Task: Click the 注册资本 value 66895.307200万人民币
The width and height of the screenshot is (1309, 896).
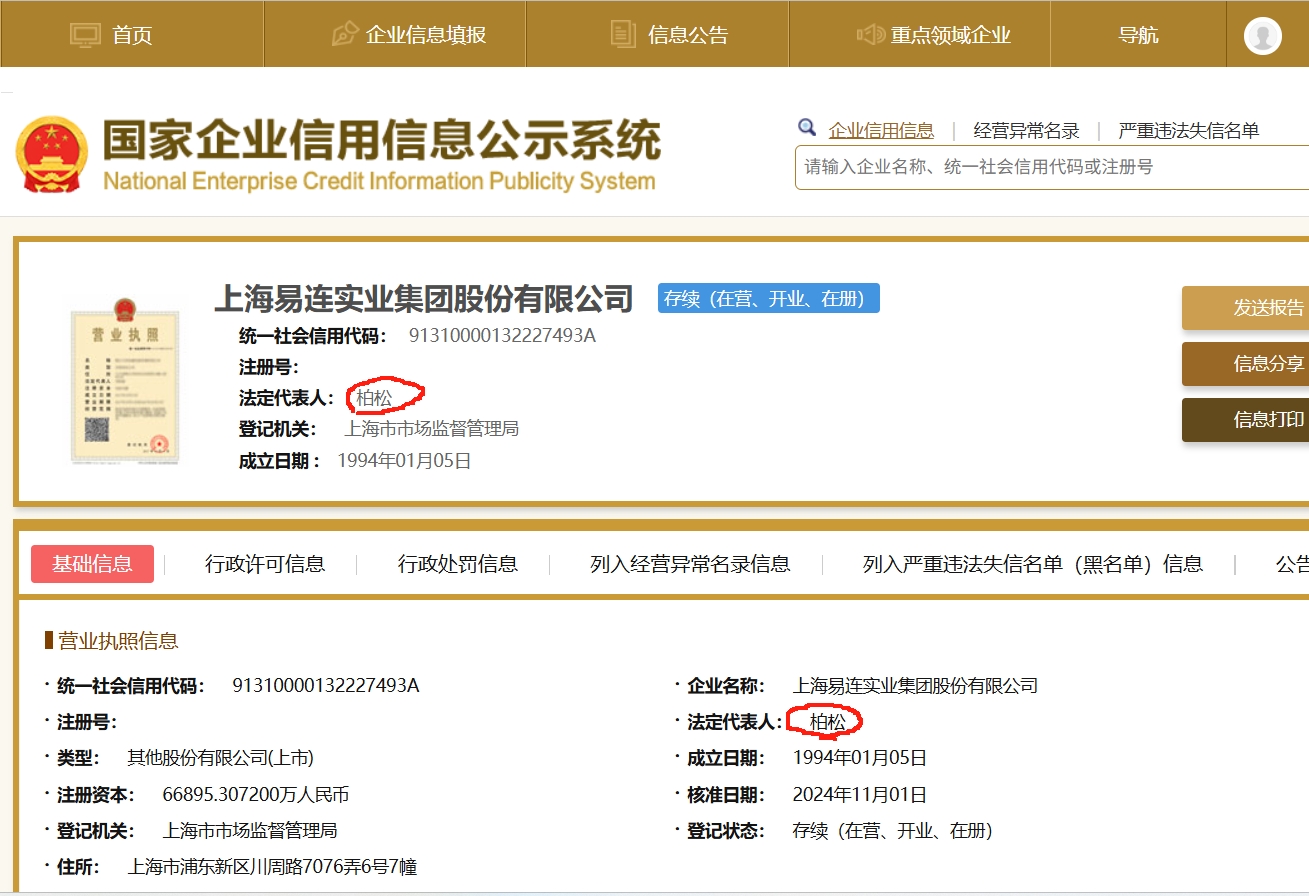Action: (x=256, y=795)
